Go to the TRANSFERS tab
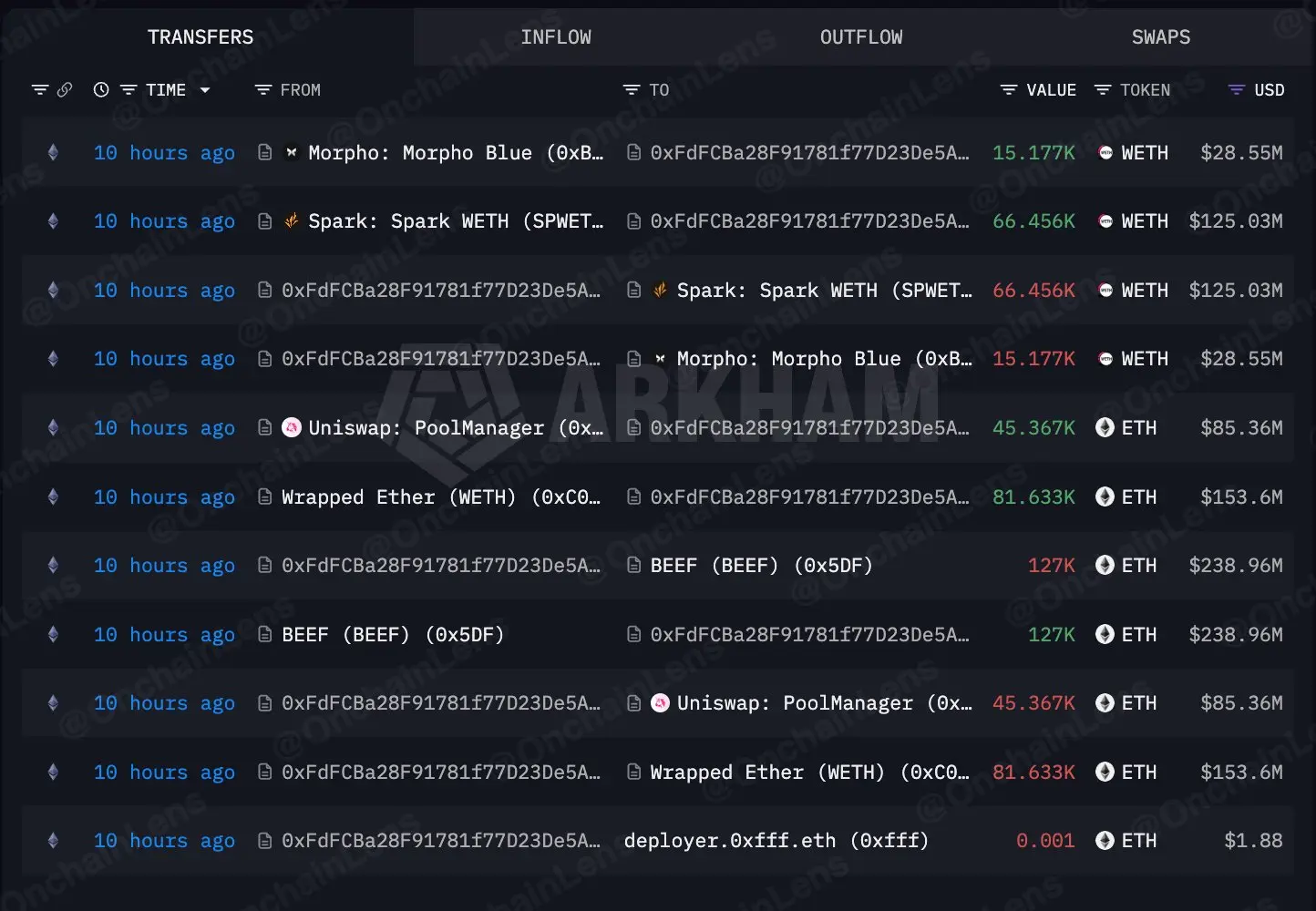This screenshot has width=1316, height=911. [x=200, y=37]
